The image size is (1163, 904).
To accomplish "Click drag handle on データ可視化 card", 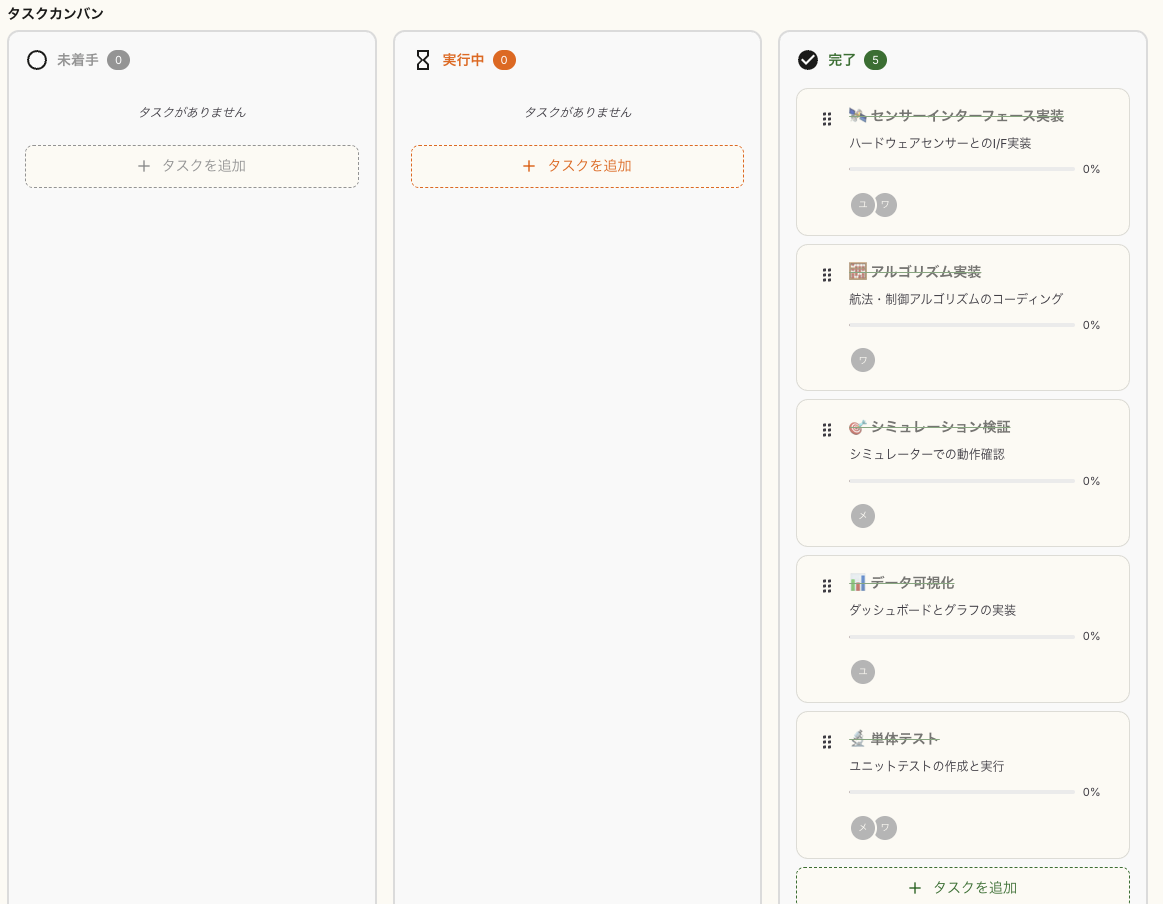I will tap(827, 586).
